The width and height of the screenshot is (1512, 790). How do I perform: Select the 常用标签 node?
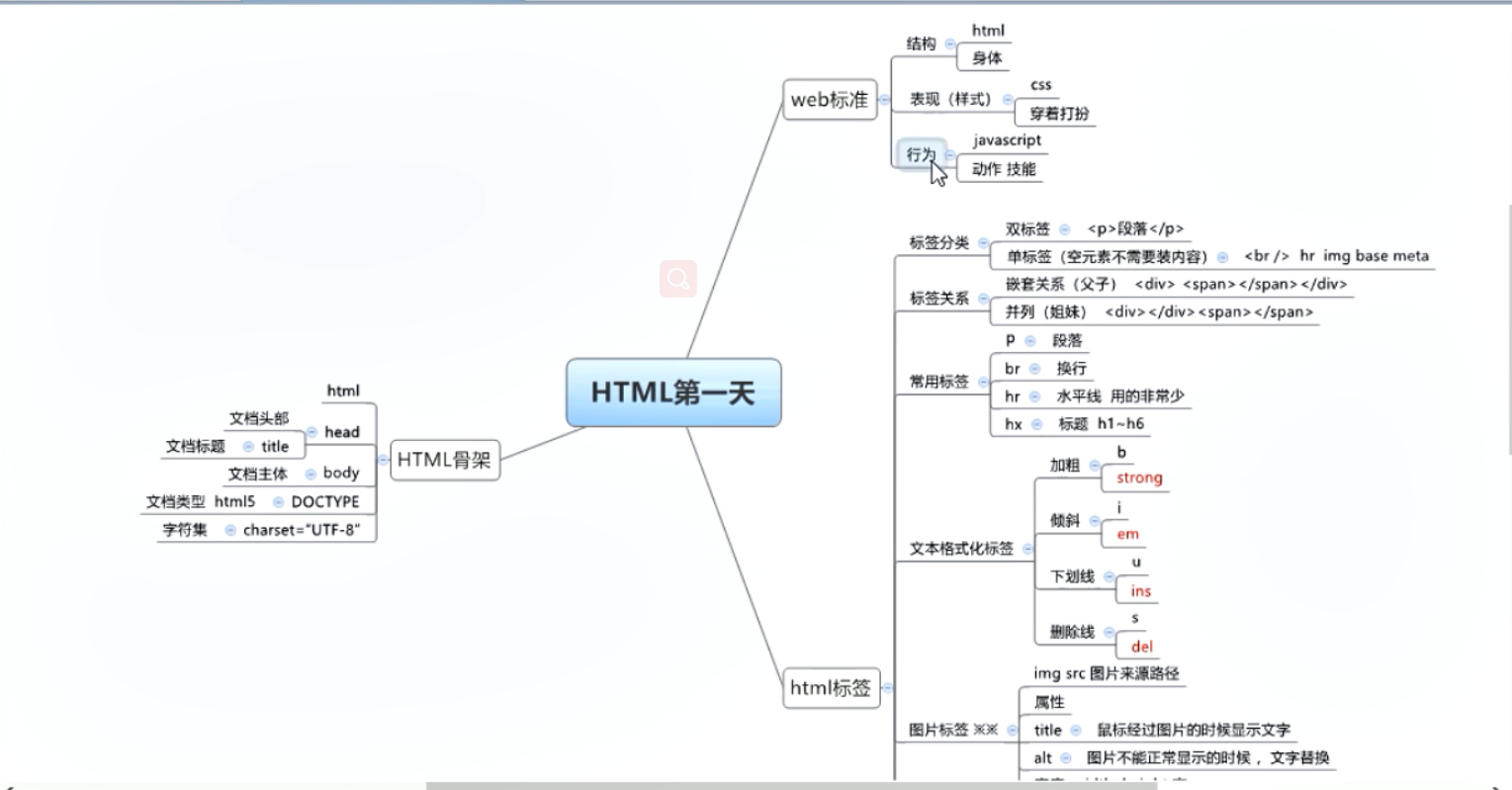click(x=939, y=381)
